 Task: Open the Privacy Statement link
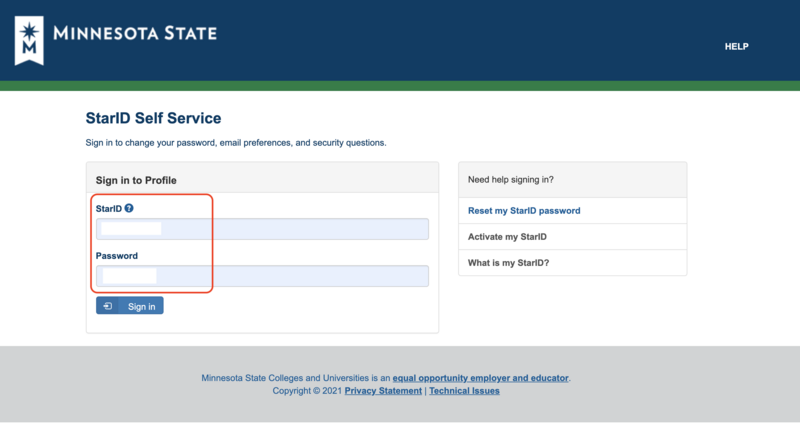pyautogui.click(x=383, y=391)
